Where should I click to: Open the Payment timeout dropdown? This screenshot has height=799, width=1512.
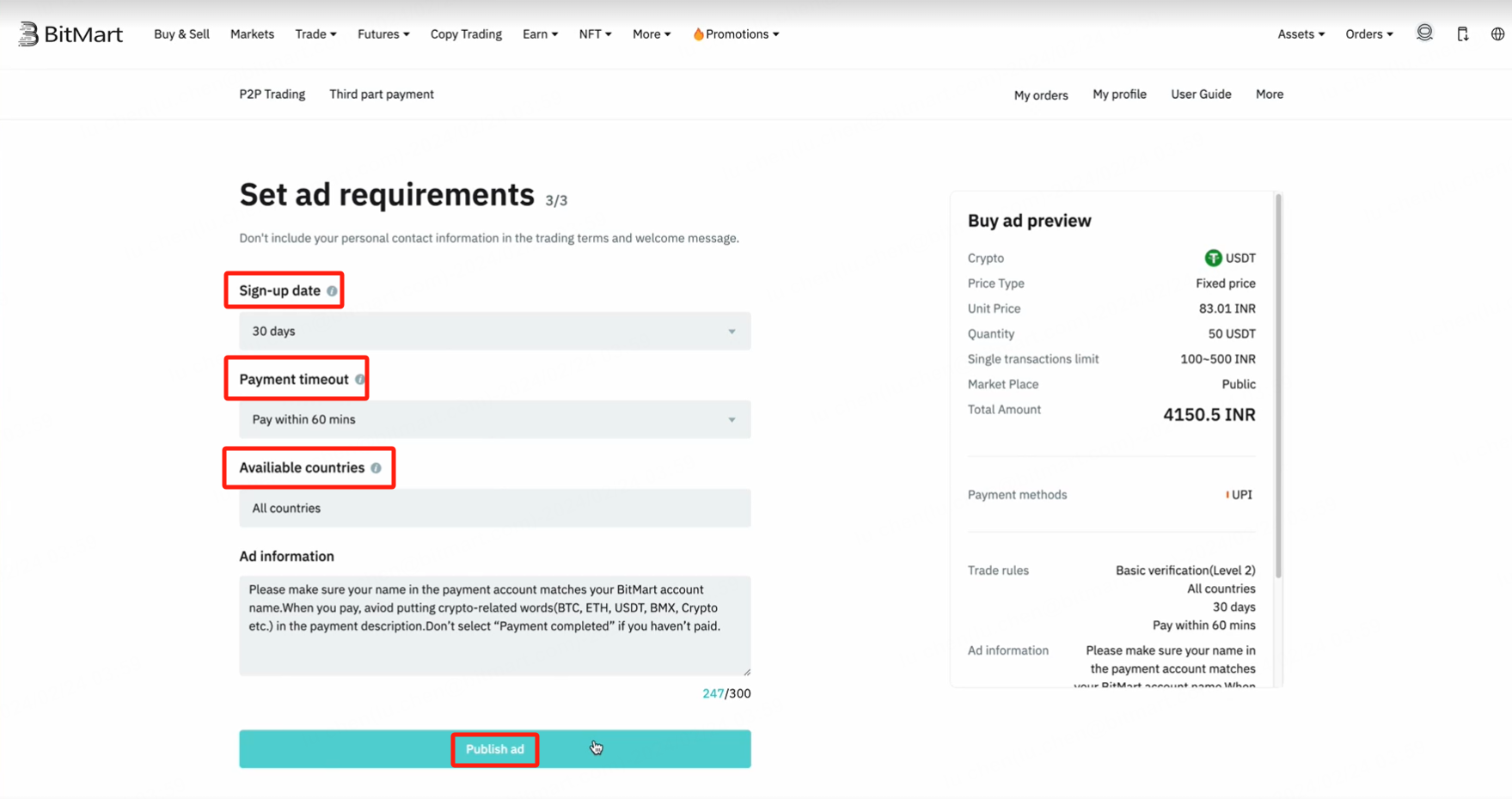pyautogui.click(x=494, y=419)
